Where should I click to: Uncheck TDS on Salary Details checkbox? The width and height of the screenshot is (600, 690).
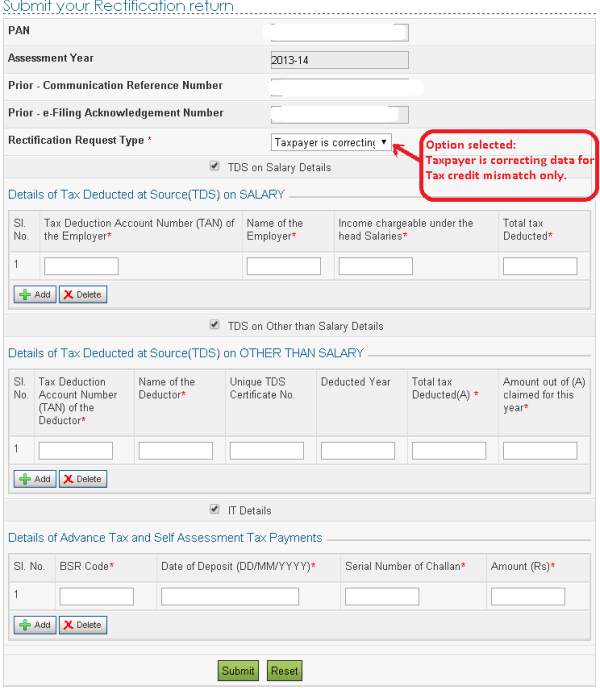214,167
